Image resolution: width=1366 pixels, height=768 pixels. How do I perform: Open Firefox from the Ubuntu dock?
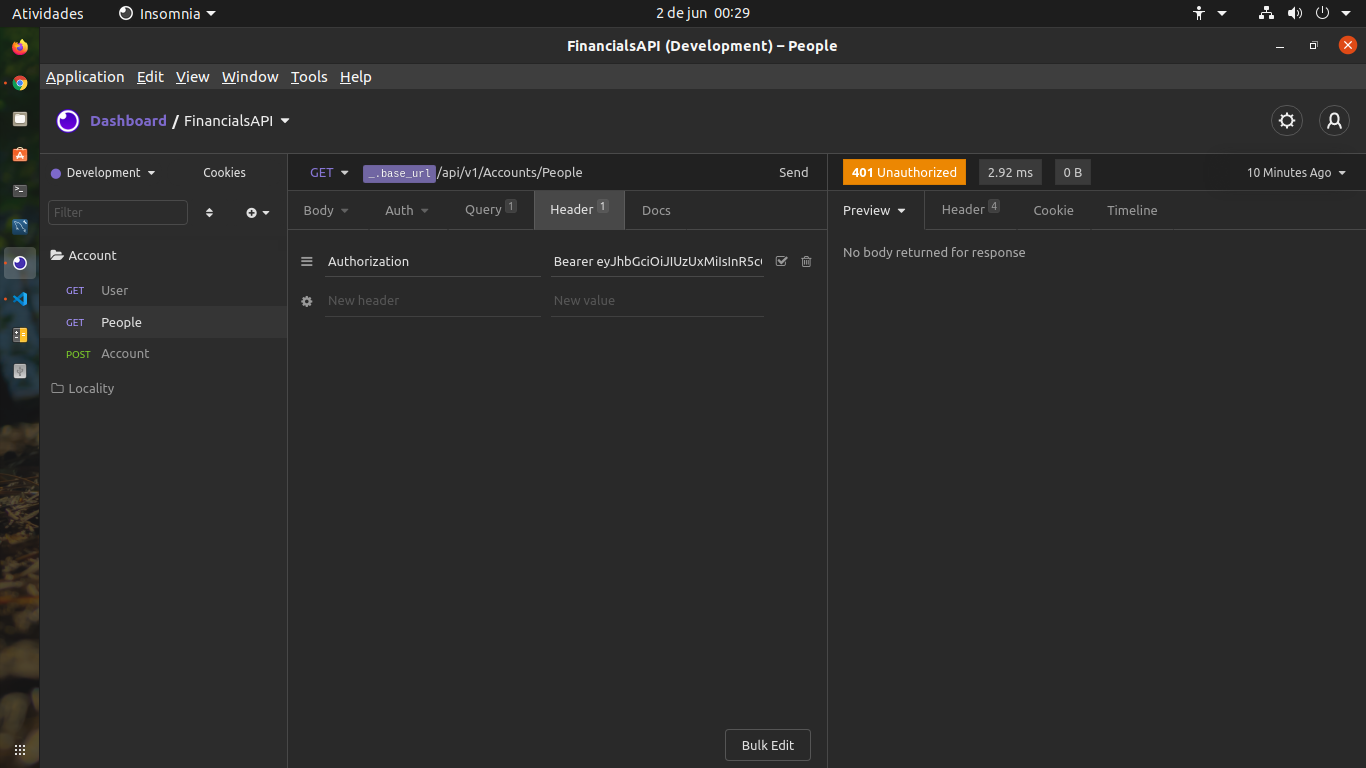[x=20, y=47]
